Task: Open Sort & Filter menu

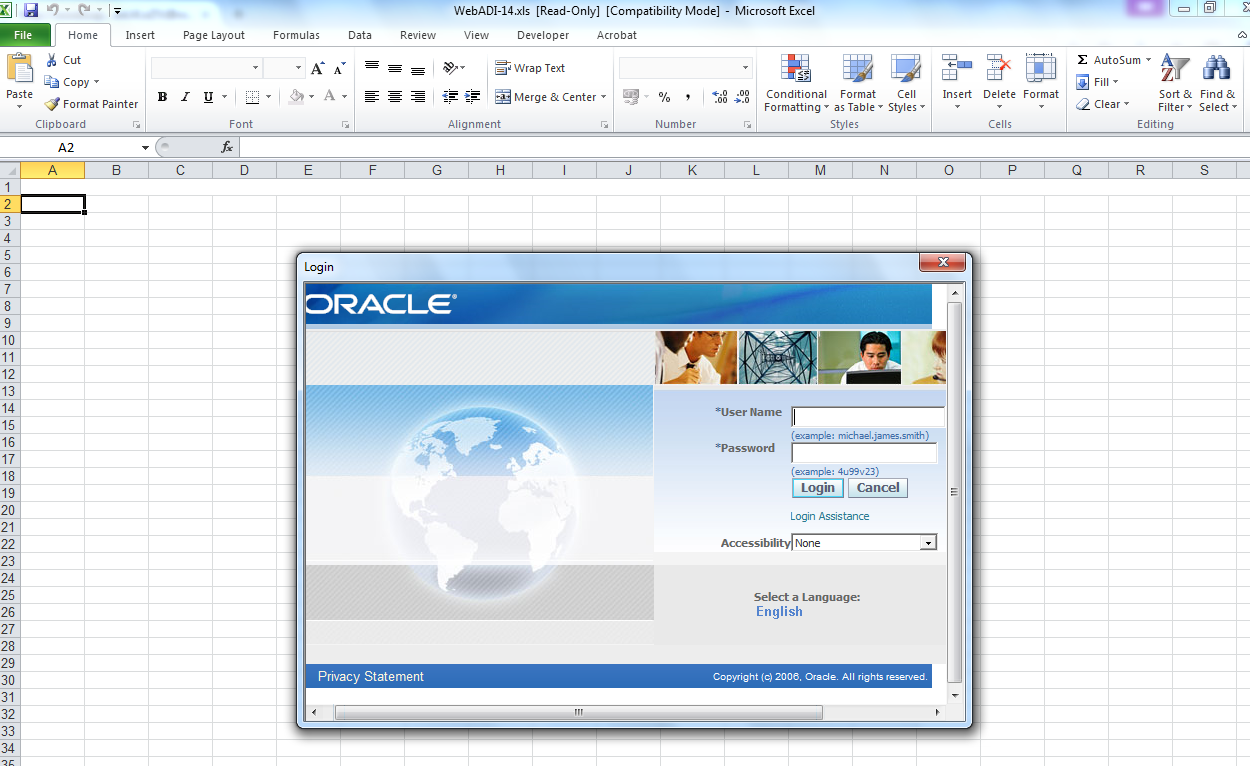Action: click(x=1175, y=84)
